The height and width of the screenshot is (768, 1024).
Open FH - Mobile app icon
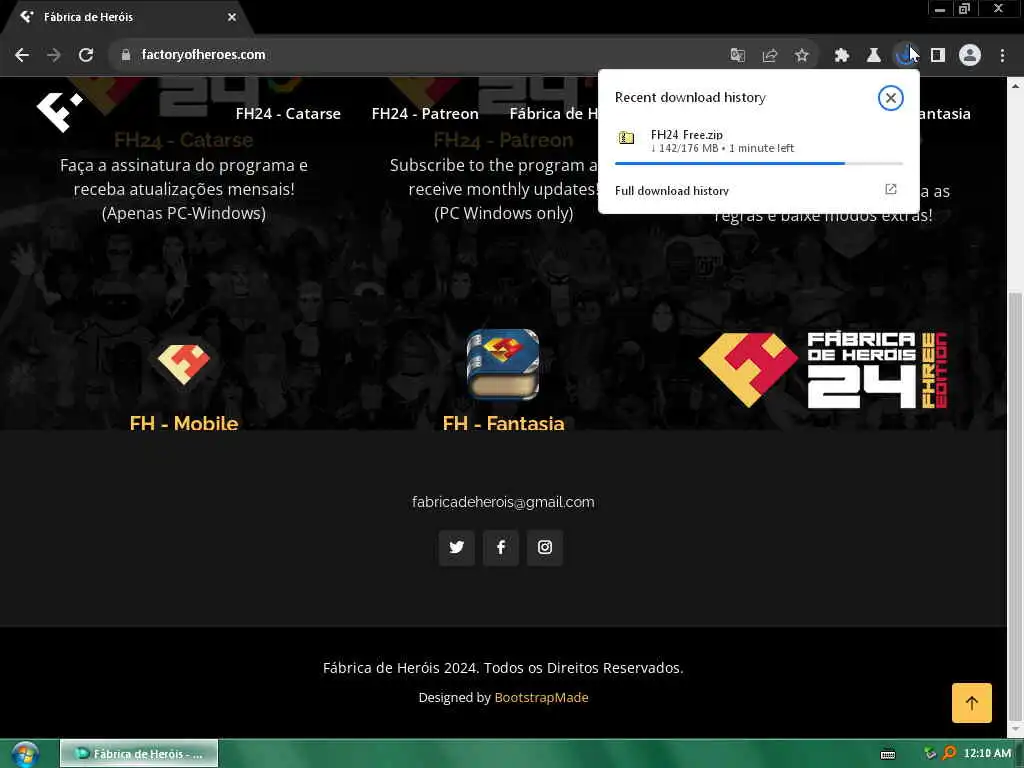[x=184, y=364]
